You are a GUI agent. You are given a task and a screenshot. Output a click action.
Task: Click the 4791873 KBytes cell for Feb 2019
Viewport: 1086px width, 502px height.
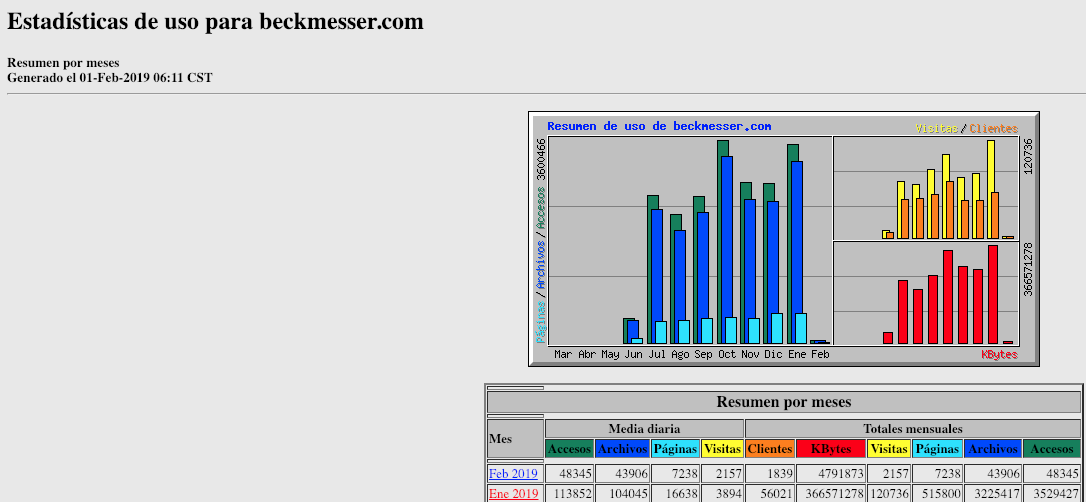tap(831, 473)
